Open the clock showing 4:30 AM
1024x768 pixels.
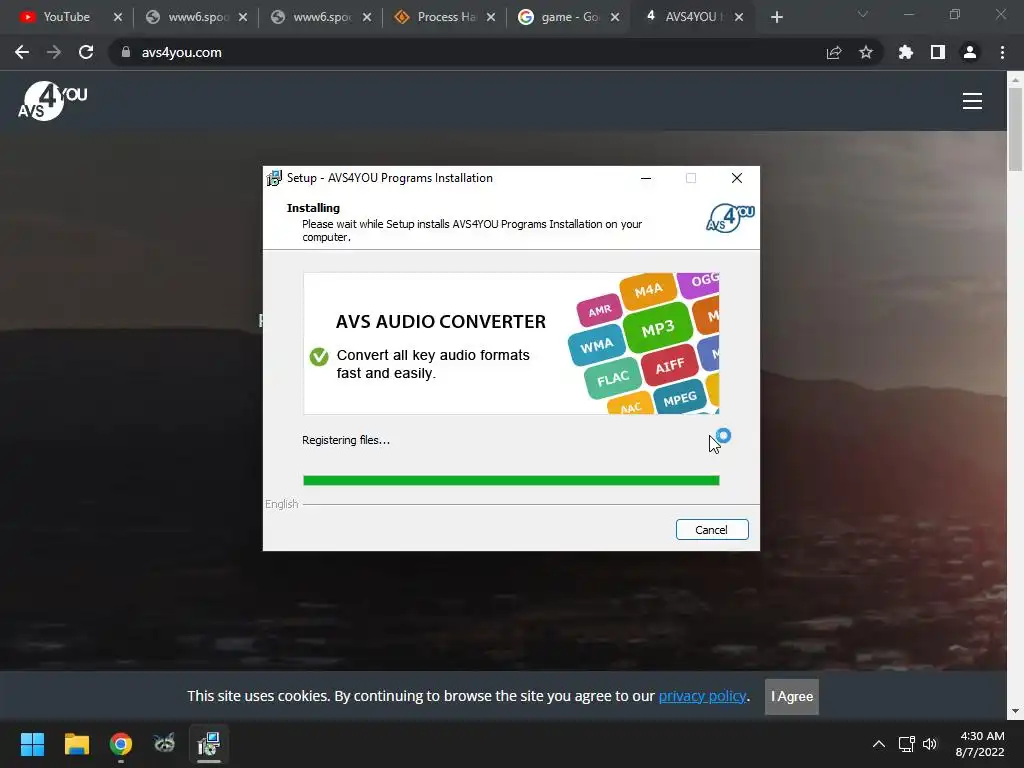(980, 744)
